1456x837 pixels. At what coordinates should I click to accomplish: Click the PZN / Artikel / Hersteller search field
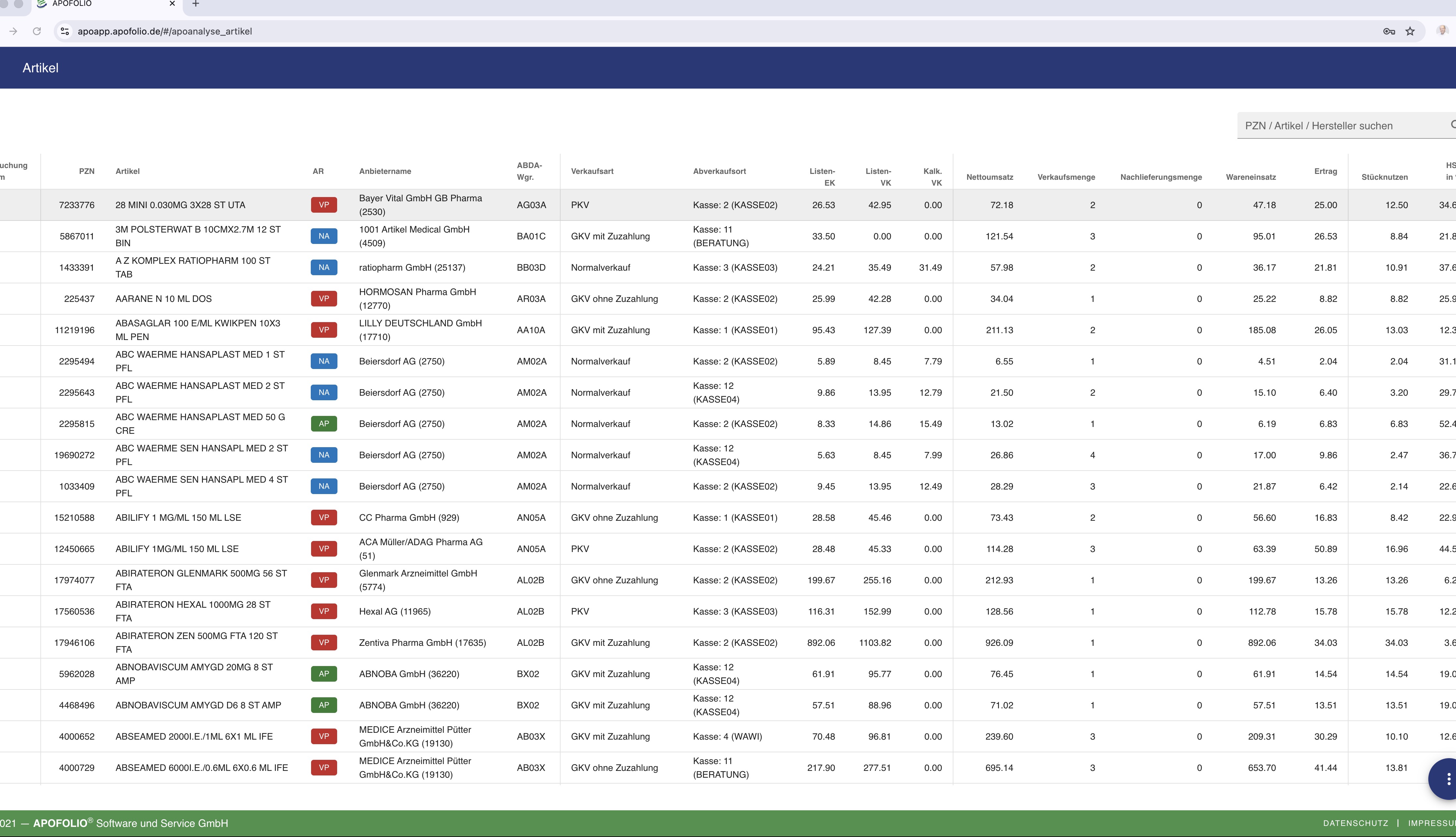tap(1339, 126)
